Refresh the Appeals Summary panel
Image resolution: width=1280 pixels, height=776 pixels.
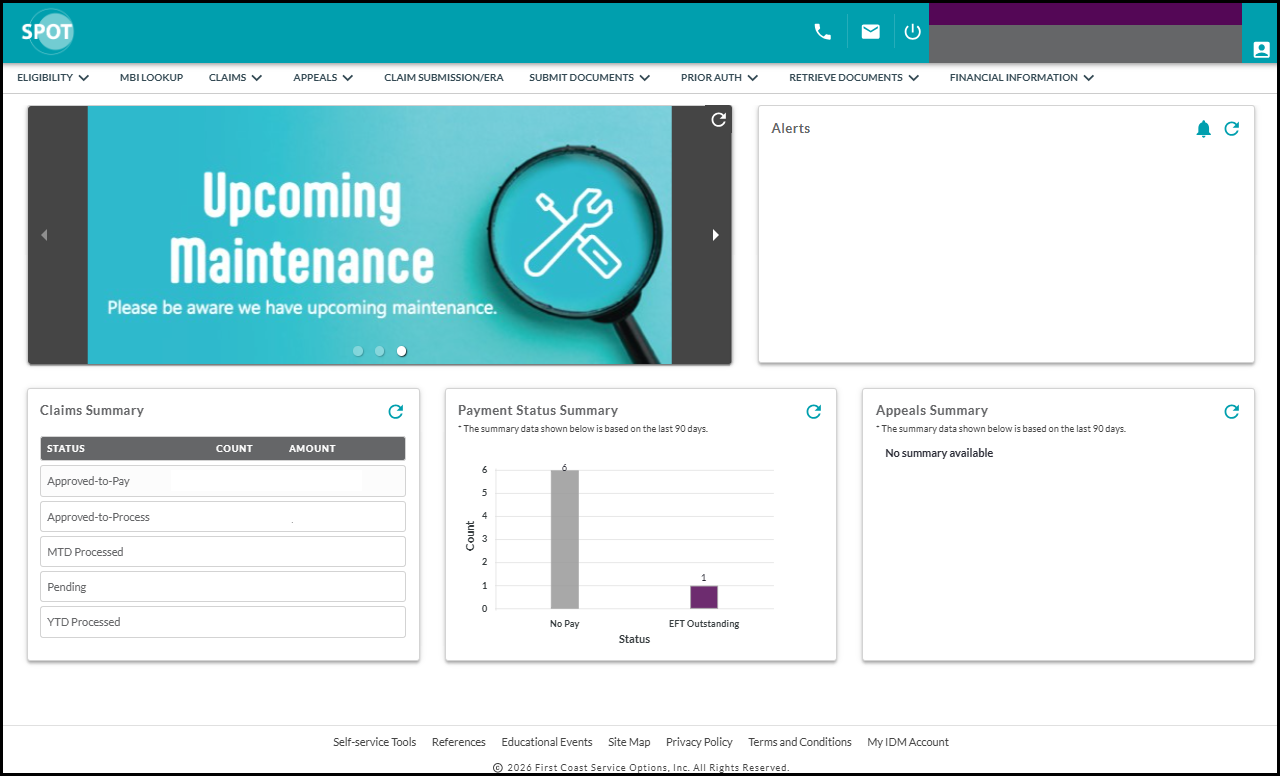[1232, 411]
